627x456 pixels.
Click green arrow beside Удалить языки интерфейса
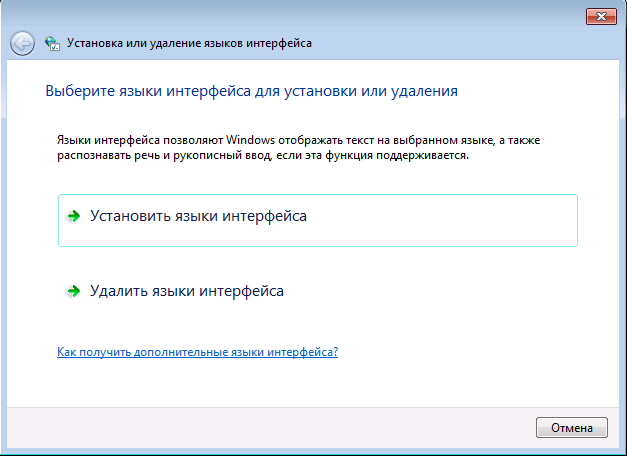(x=74, y=291)
